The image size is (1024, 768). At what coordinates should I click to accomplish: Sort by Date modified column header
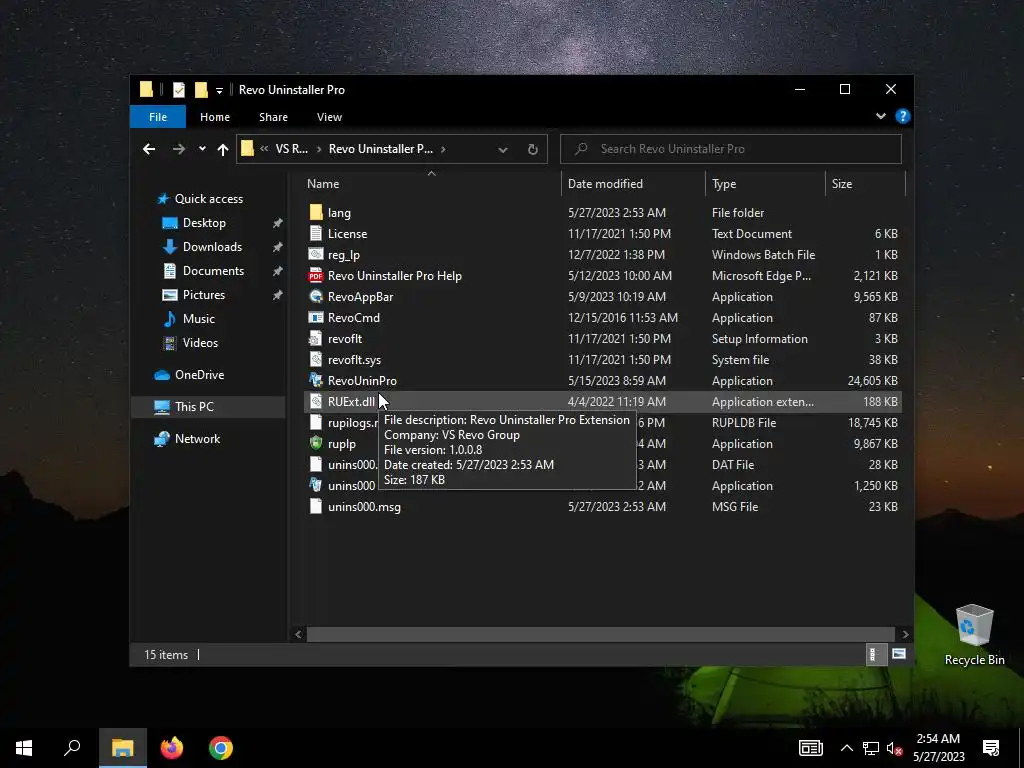click(633, 184)
